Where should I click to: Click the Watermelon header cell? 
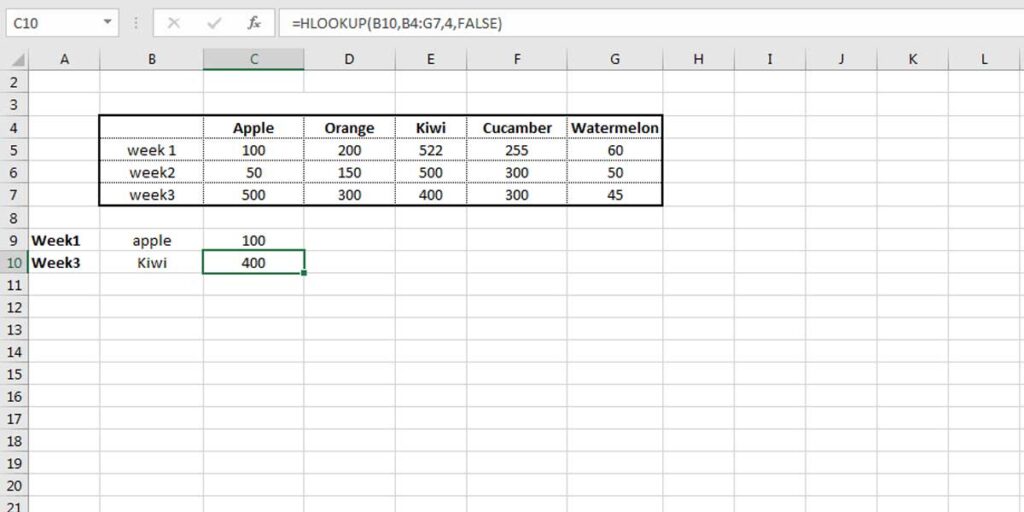(615, 128)
